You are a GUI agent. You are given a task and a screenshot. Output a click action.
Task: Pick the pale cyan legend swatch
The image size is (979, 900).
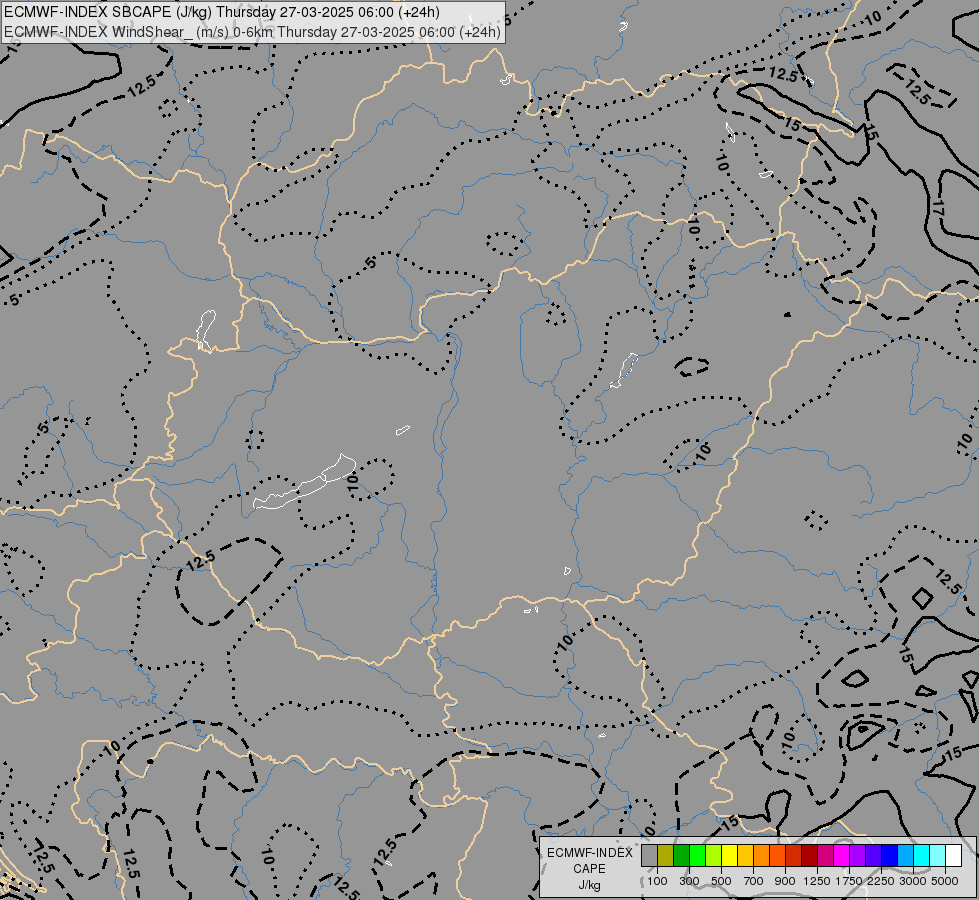(x=937, y=856)
